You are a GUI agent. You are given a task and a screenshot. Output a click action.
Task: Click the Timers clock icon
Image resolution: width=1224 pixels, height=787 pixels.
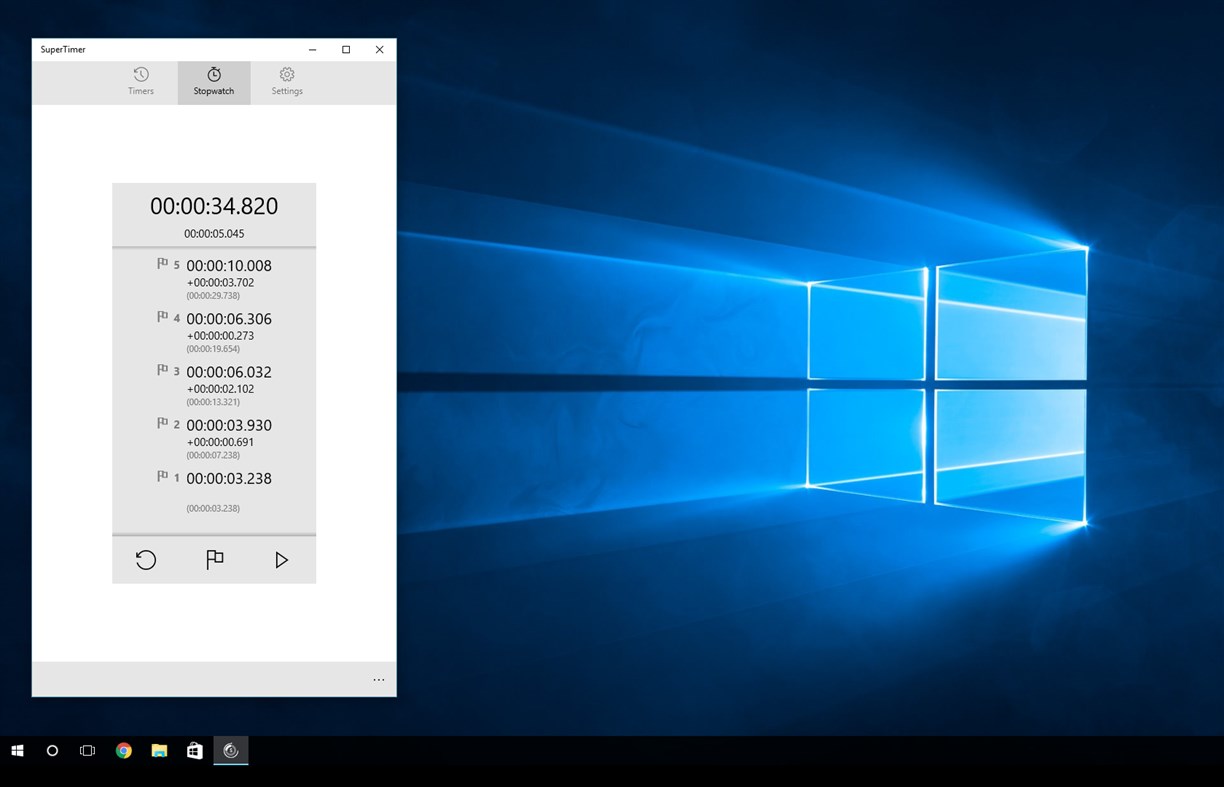point(140,74)
